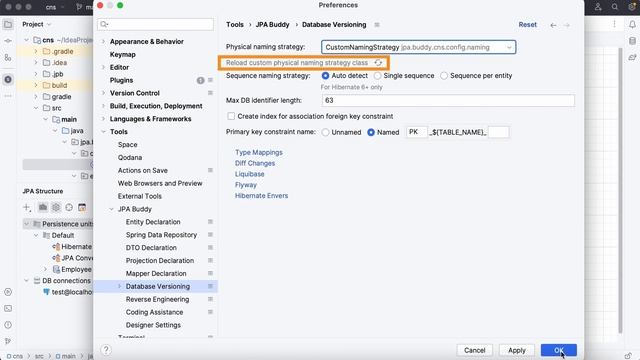
Task: Click the Preferences search field
Action: pos(155,24)
